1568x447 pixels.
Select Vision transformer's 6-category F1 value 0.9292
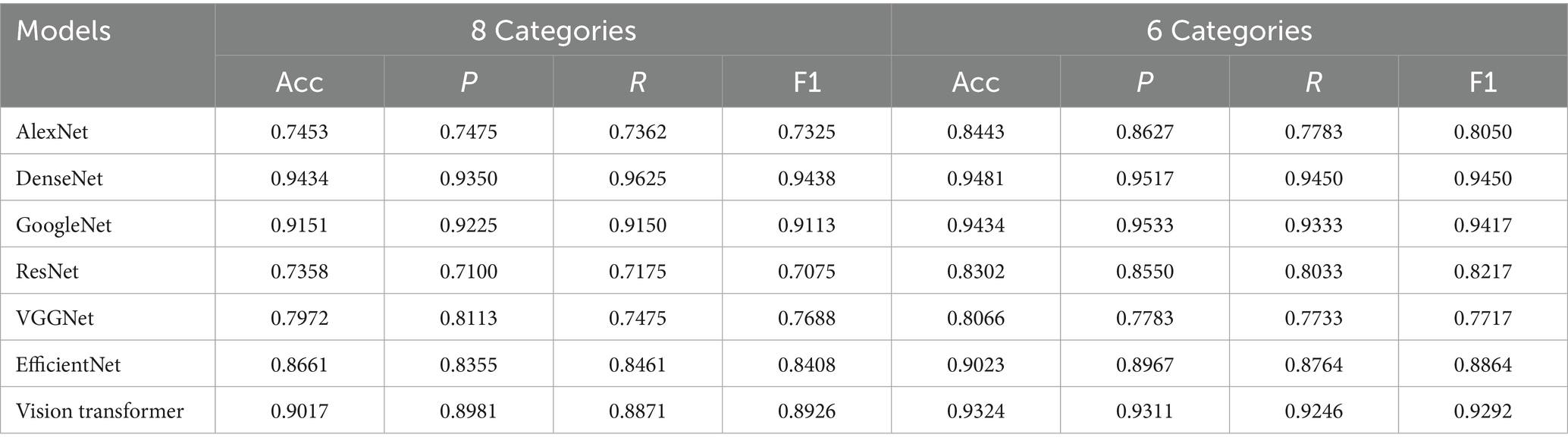[1482, 411]
